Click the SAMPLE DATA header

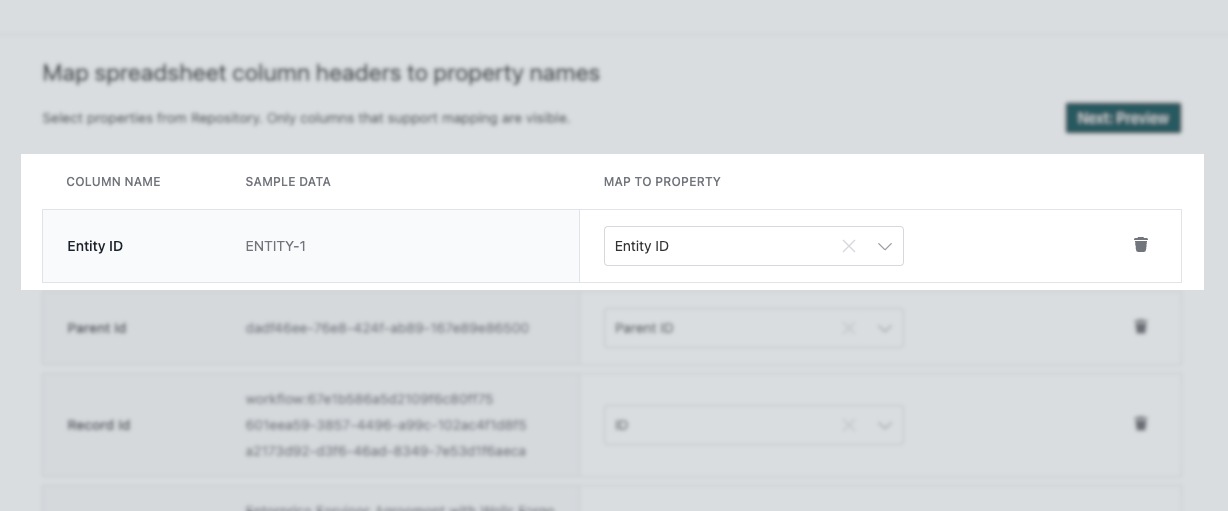point(288,182)
